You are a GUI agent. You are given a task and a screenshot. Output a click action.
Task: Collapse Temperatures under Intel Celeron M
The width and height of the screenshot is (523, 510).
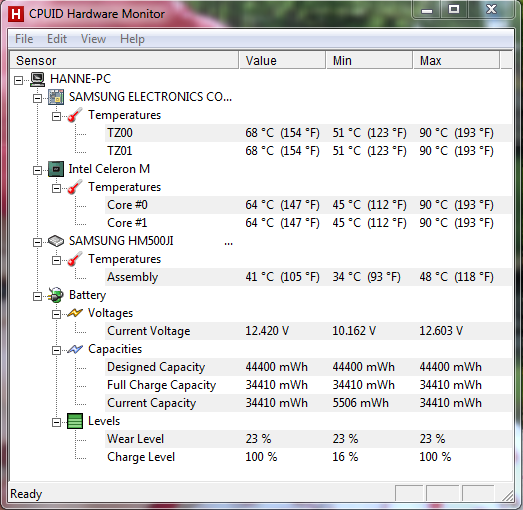[x=56, y=188]
